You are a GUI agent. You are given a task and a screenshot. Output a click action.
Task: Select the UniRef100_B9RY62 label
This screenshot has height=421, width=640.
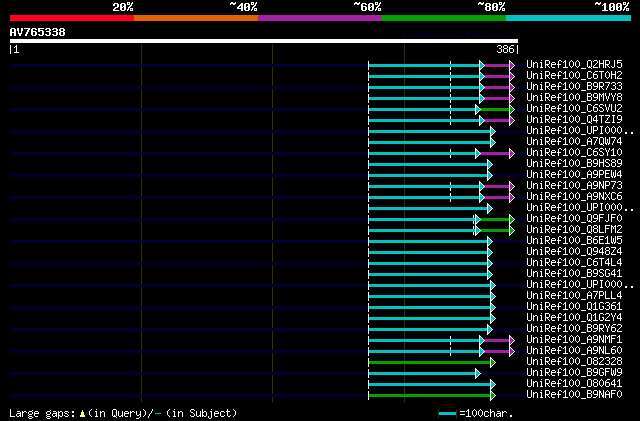point(574,329)
